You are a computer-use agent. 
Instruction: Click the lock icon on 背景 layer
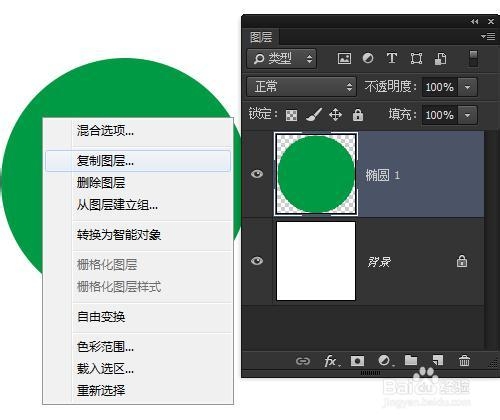click(462, 261)
